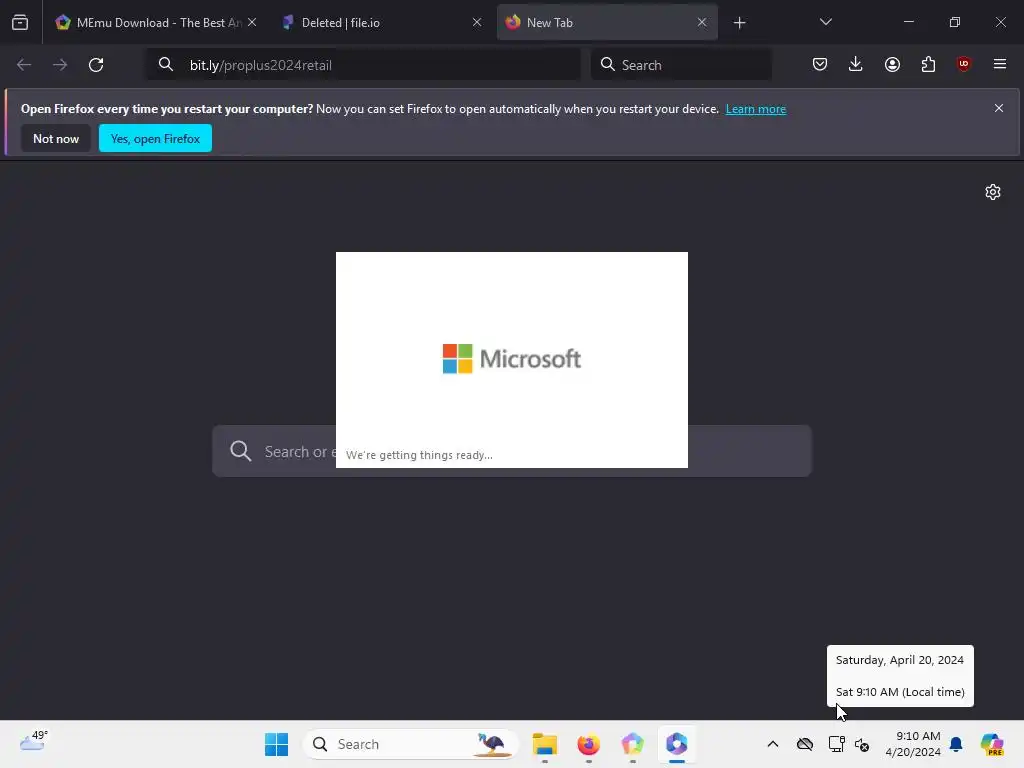Viewport: 1024px width, 768px height.
Task: Open muted volume tray icon
Action: (x=862, y=744)
